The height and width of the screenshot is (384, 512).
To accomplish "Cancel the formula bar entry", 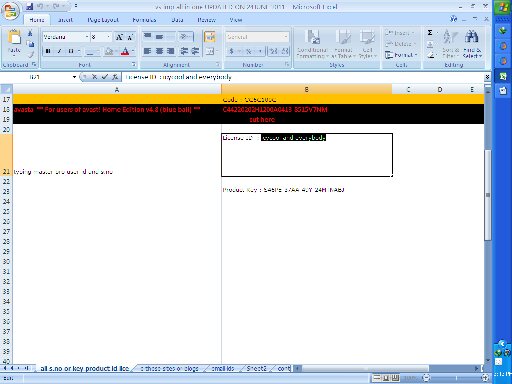I will [94, 77].
